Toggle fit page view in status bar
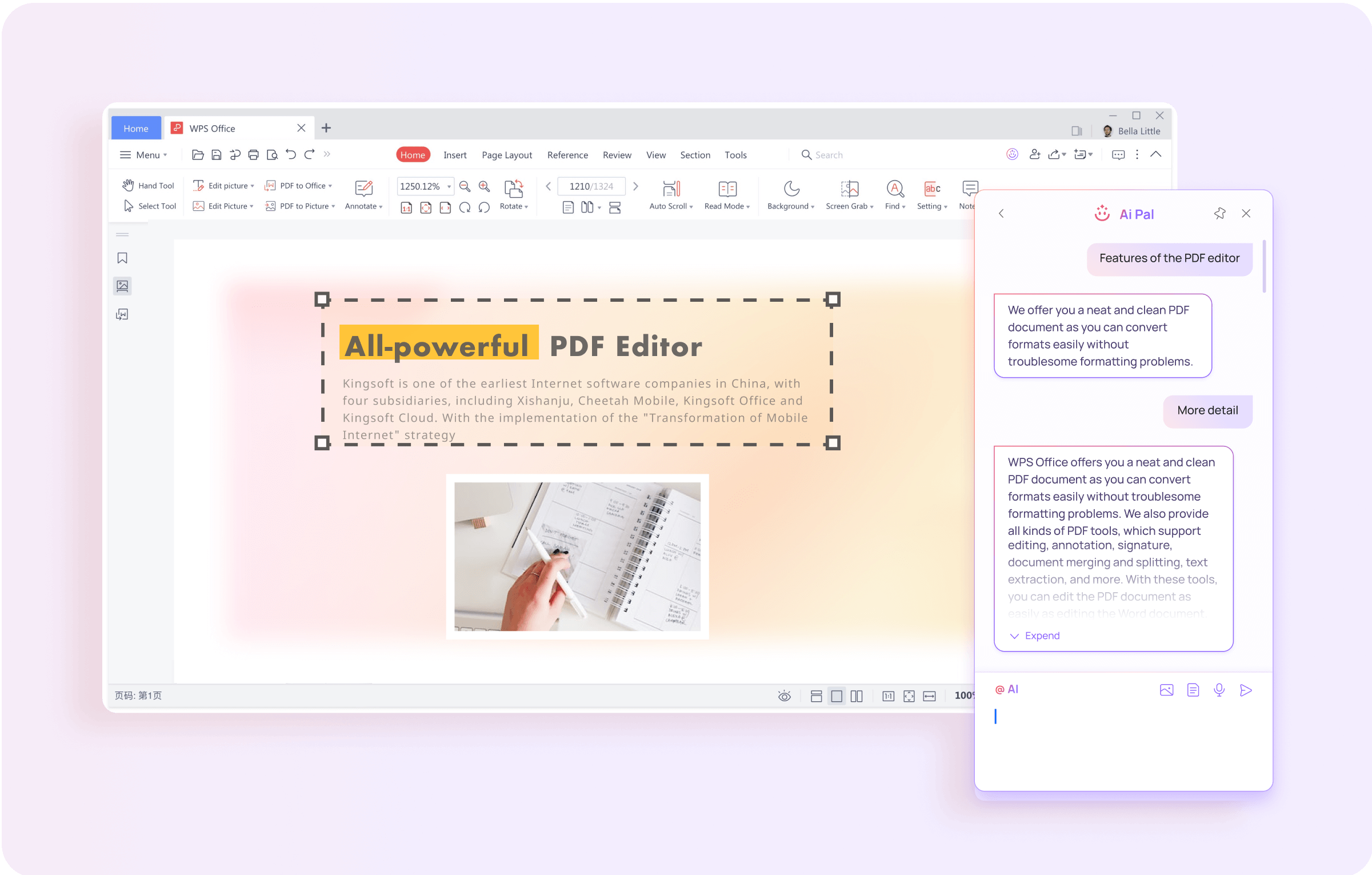 click(x=909, y=696)
